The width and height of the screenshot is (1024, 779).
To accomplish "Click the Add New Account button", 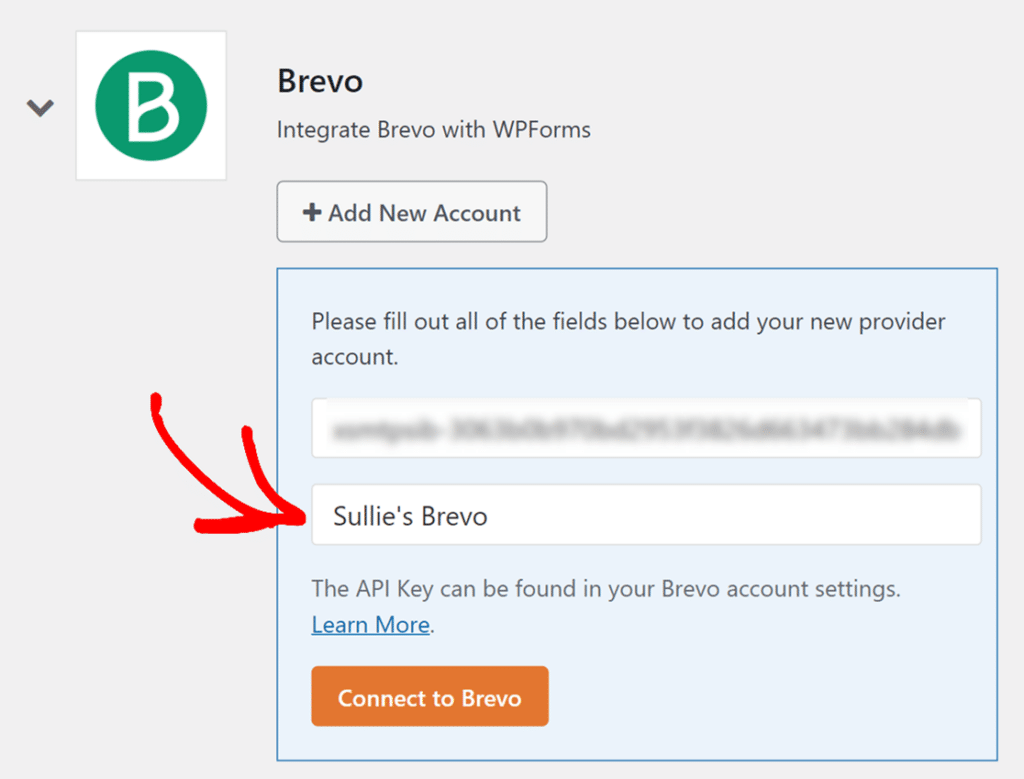I will coord(411,212).
